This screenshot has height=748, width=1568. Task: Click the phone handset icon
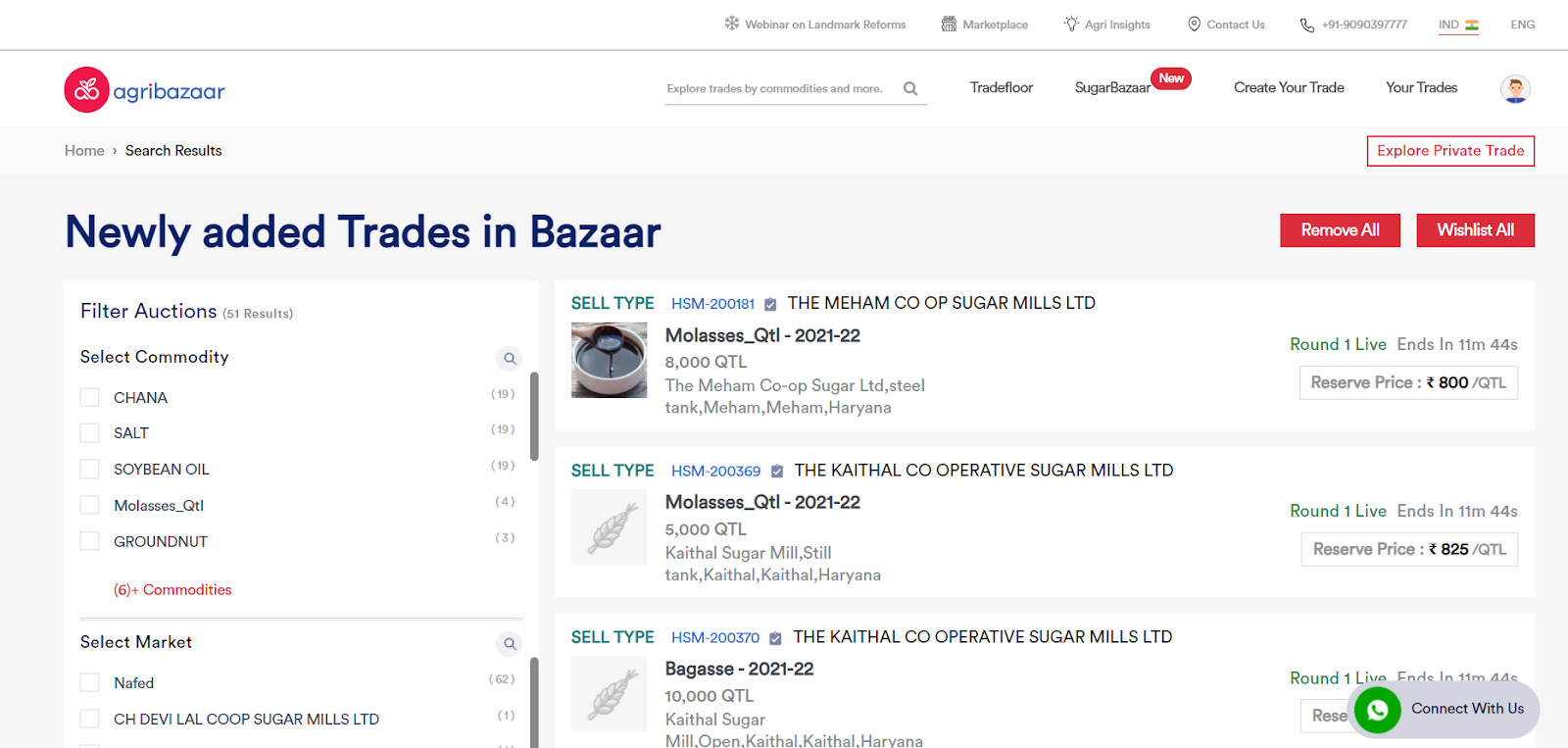(1306, 25)
